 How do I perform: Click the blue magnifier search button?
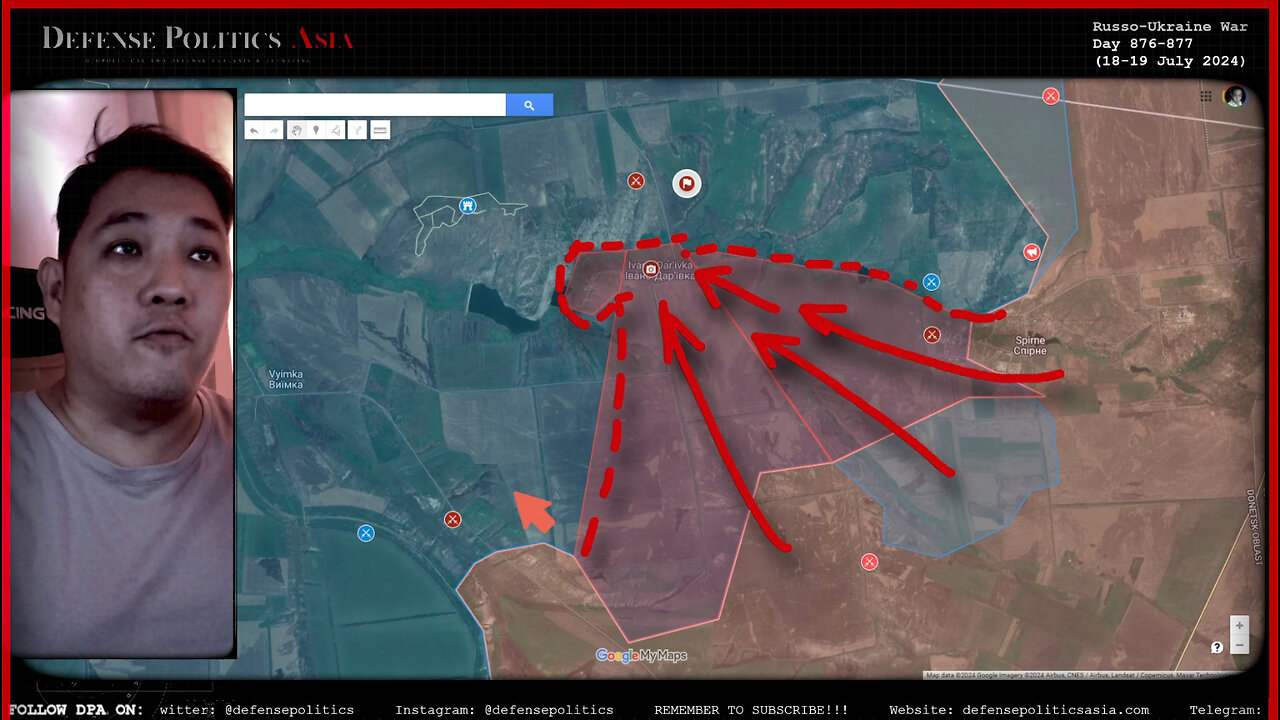pos(529,105)
